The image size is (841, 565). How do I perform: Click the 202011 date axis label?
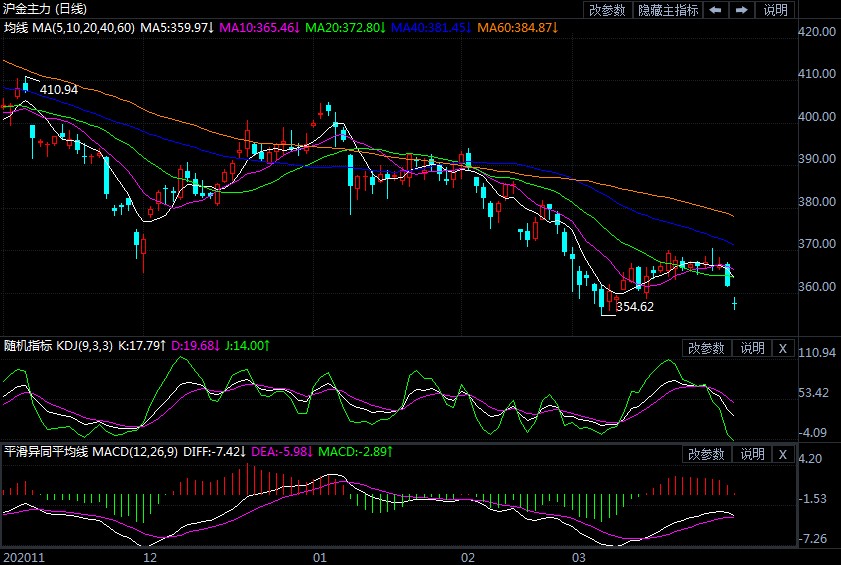click(x=24, y=557)
